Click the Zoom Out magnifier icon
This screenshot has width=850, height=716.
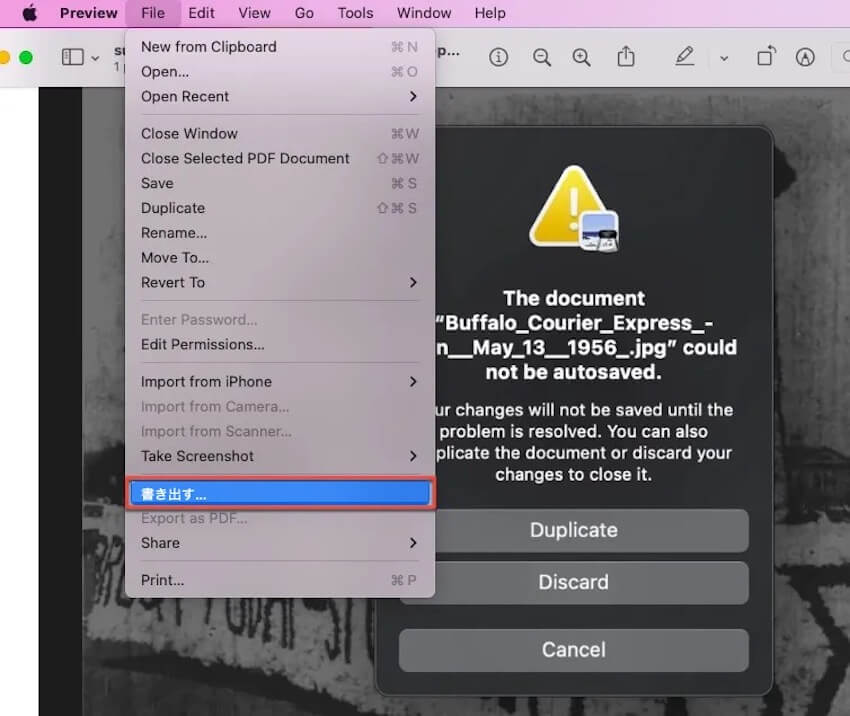542,57
